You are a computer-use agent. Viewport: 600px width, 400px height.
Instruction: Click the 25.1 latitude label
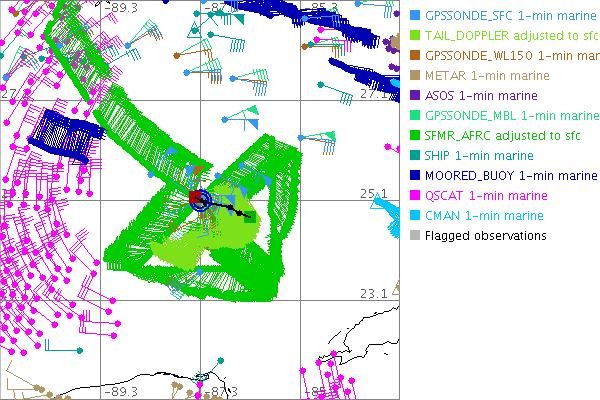[373, 193]
